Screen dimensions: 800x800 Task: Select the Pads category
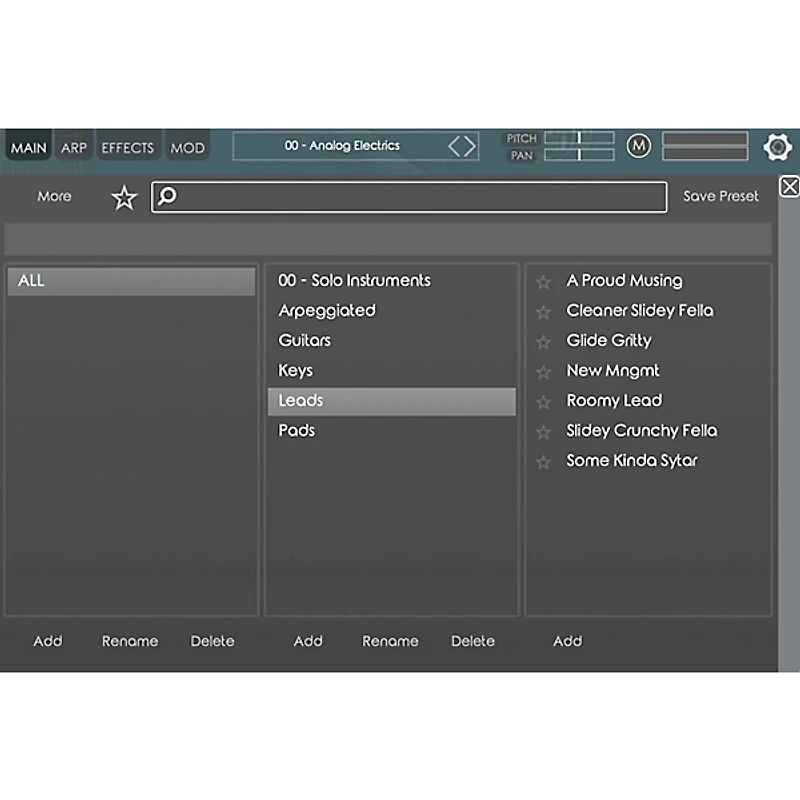(x=297, y=431)
